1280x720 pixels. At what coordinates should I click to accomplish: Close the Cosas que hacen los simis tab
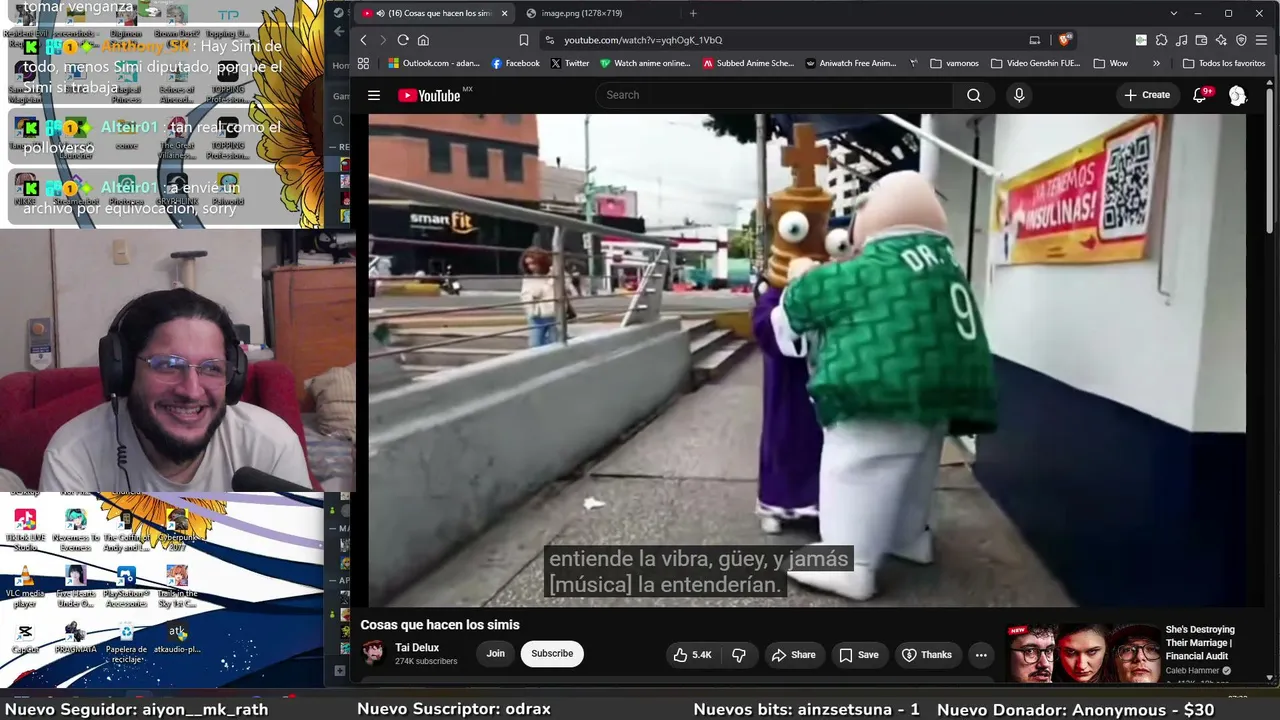[x=504, y=13]
